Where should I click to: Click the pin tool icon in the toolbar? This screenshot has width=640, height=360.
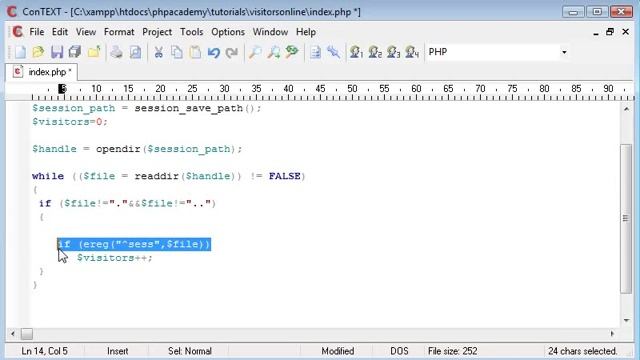tap(333, 52)
